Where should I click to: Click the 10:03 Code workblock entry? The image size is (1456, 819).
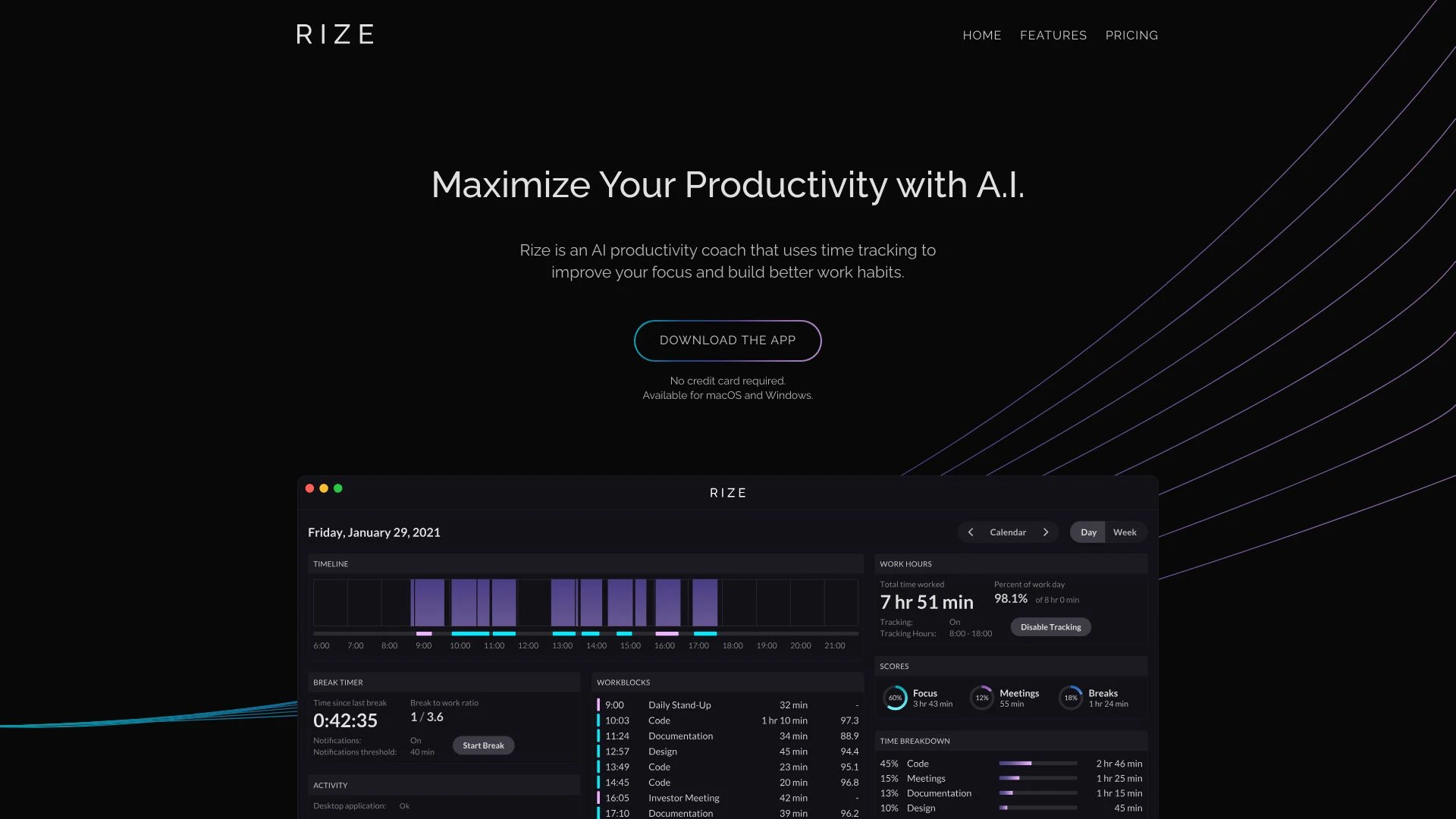[x=727, y=720]
